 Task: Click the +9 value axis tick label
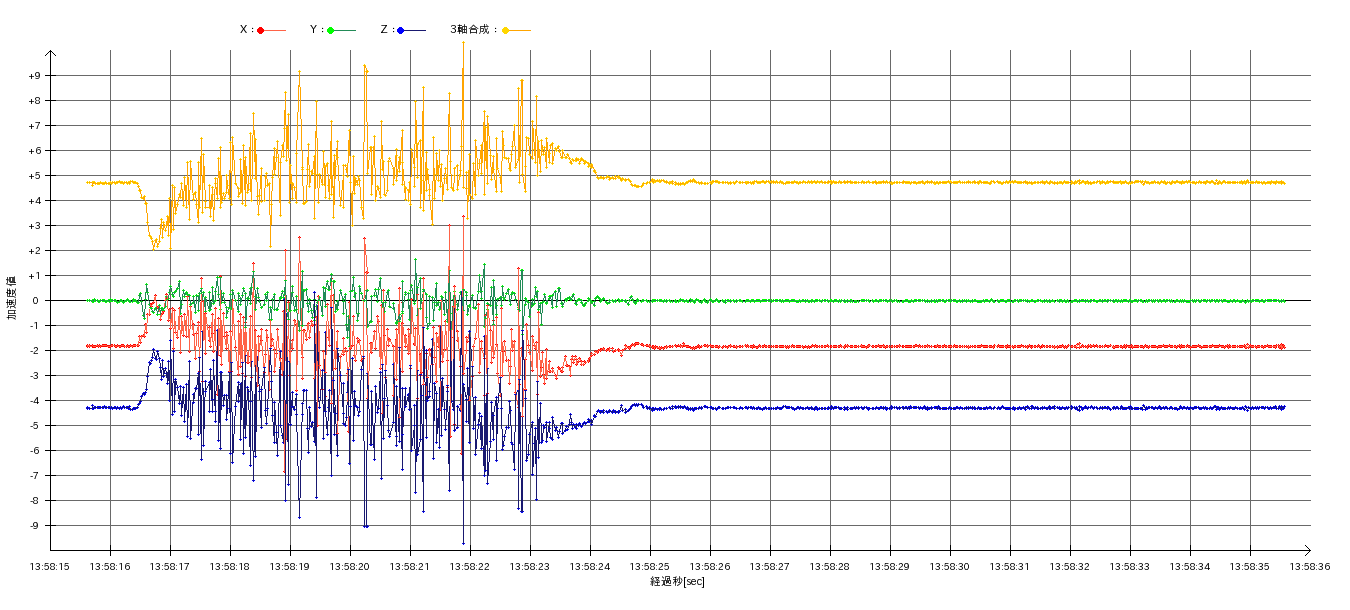click(x=34, y=76)
